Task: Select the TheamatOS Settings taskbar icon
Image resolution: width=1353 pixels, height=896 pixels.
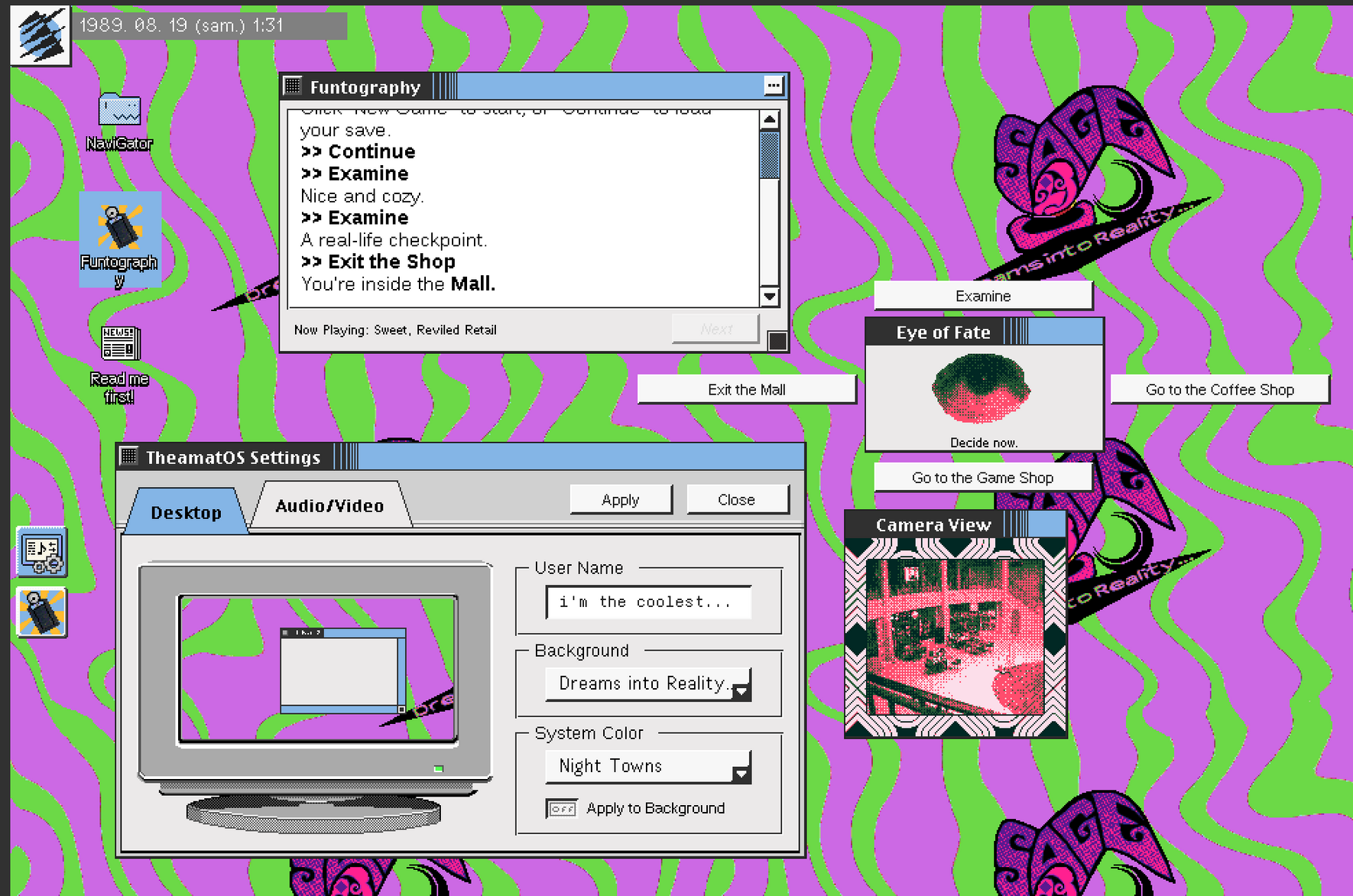Action: pyautogui.click(x=41, y=550)
